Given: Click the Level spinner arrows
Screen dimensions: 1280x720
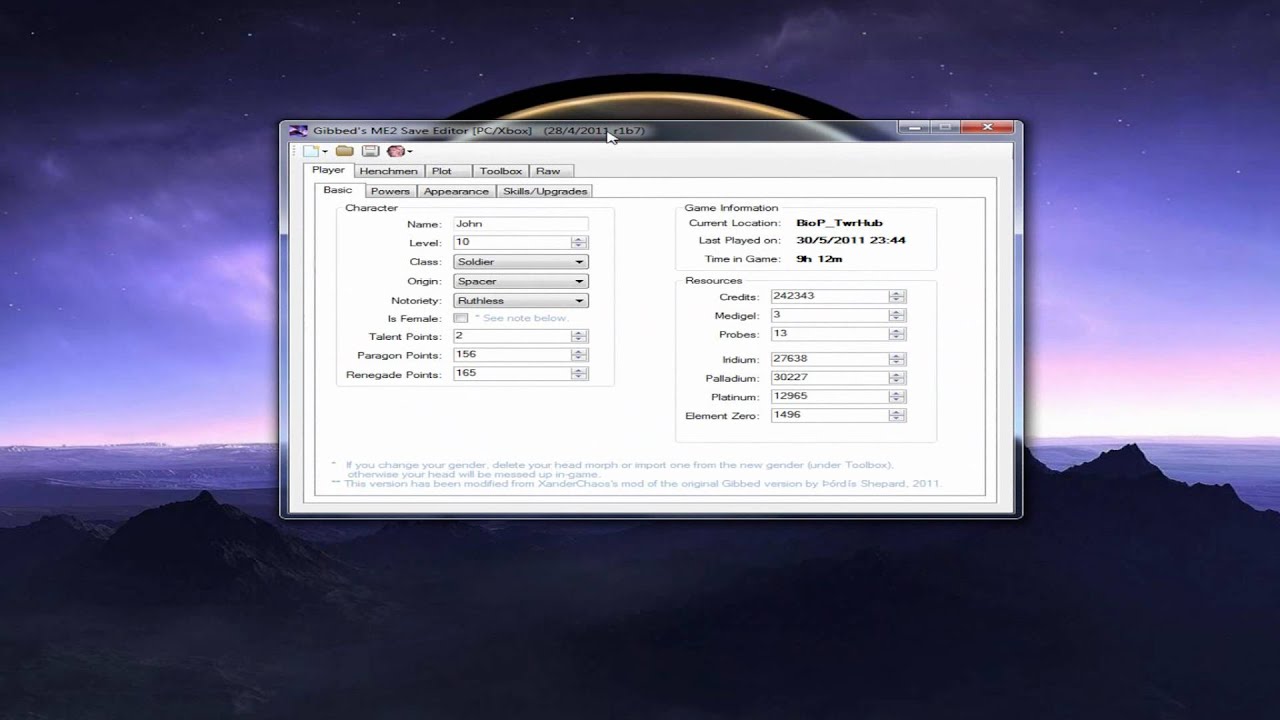Looking at the screenshot, I should point(579,242).
